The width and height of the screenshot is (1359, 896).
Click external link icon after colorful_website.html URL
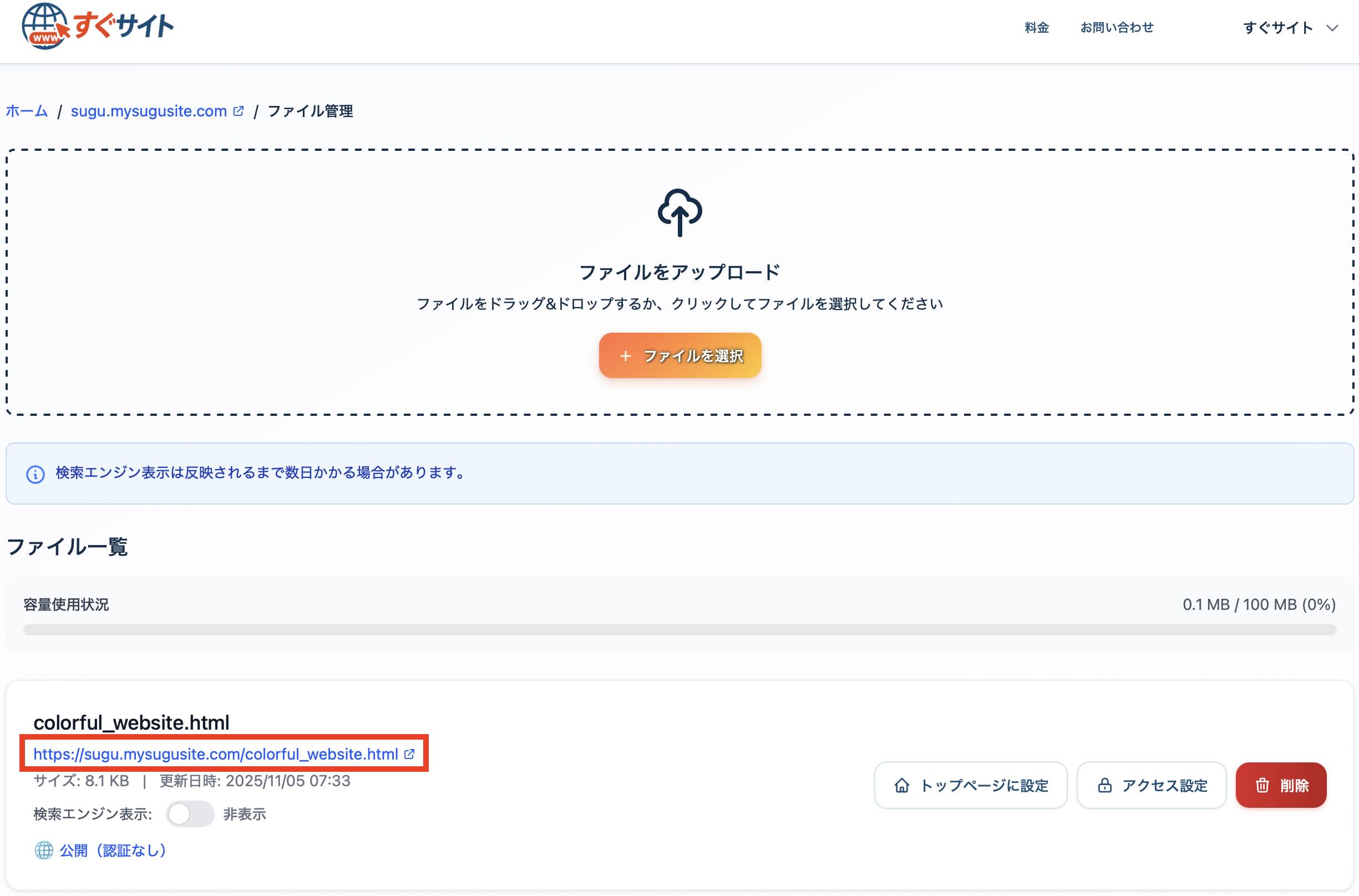click(x=408, y=754)
